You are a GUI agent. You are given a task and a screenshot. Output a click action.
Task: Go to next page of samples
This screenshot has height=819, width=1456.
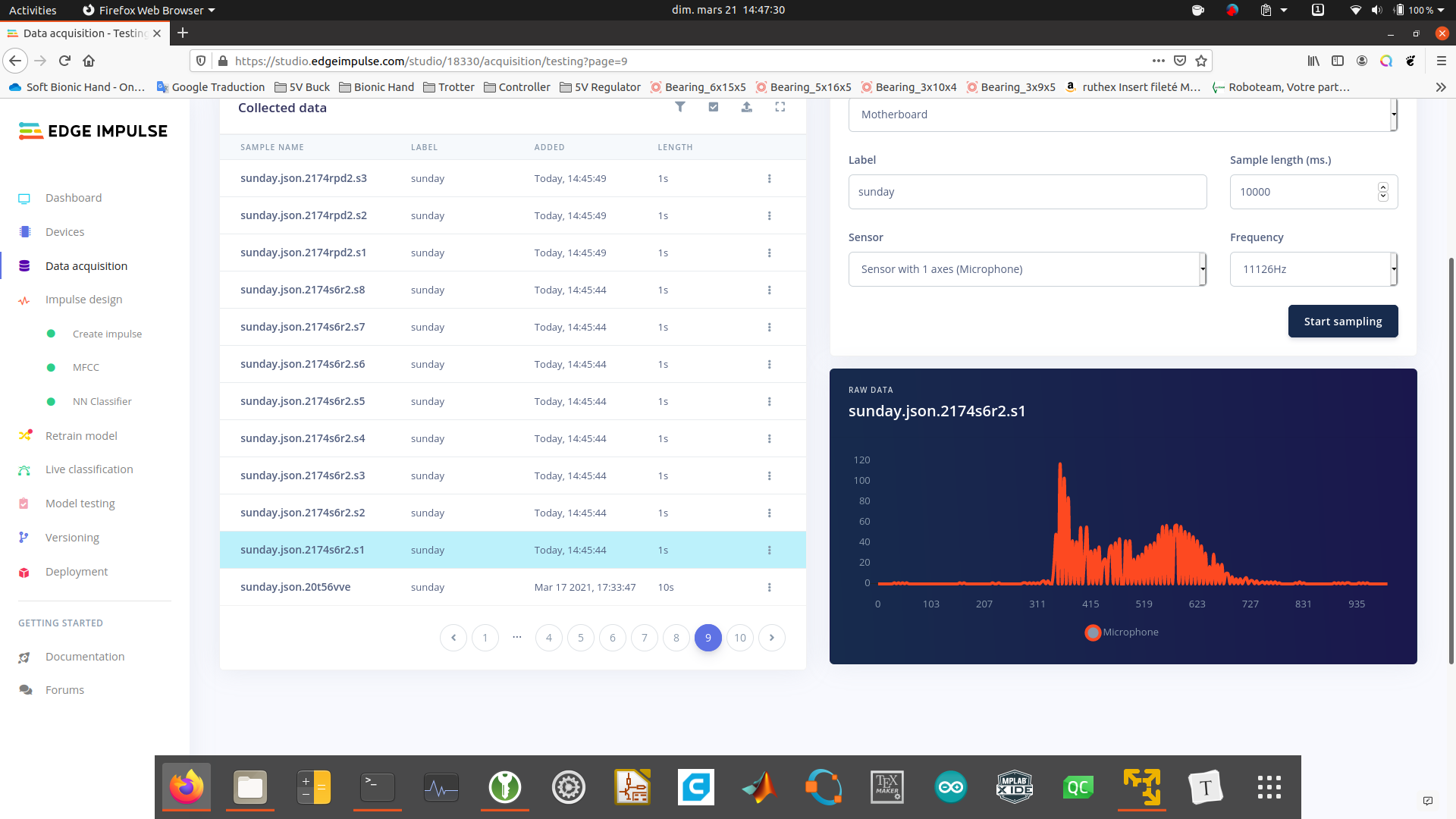point(772,638)
